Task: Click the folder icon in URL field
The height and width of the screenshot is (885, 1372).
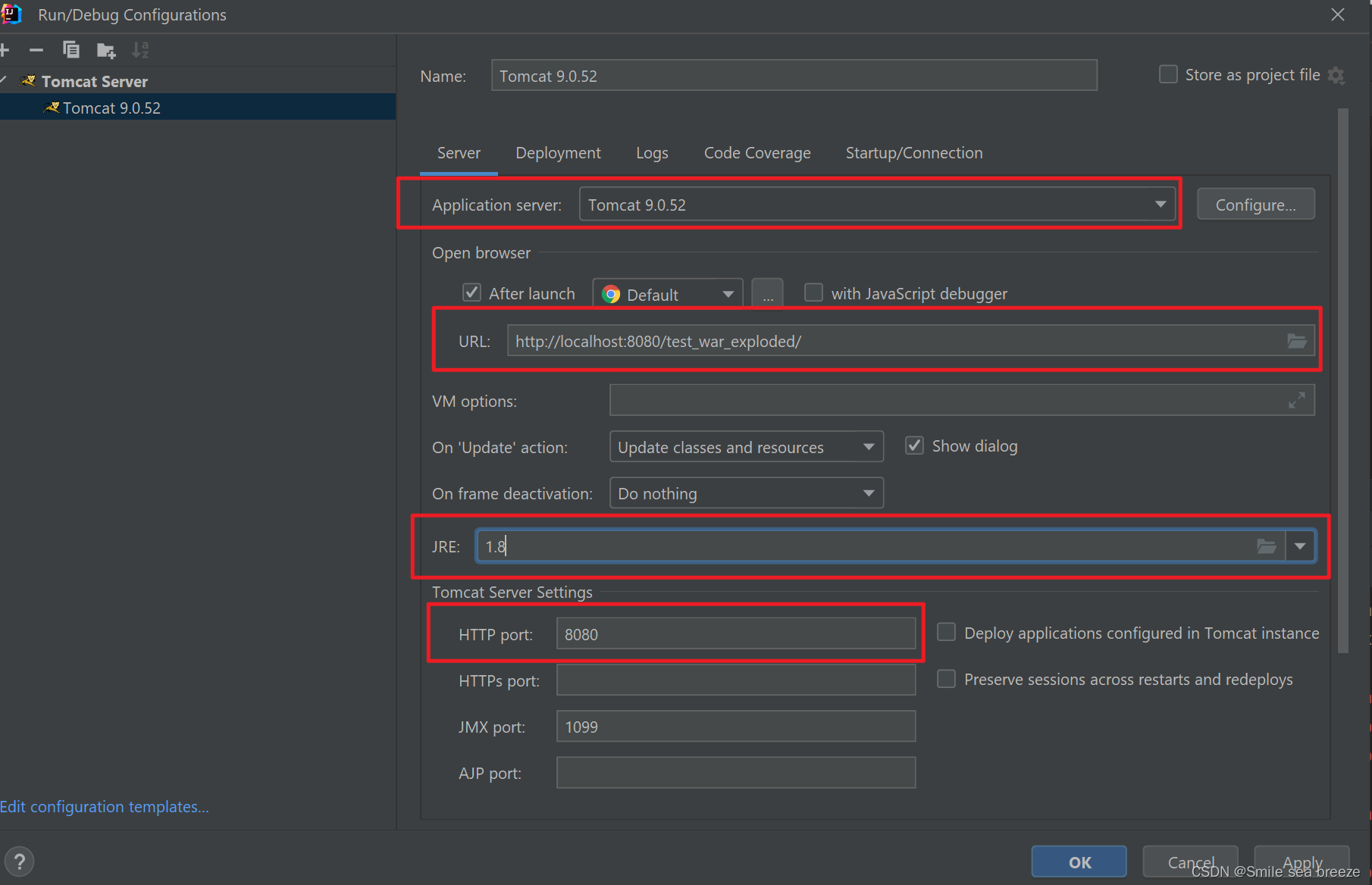Action: coord(1297,341)
